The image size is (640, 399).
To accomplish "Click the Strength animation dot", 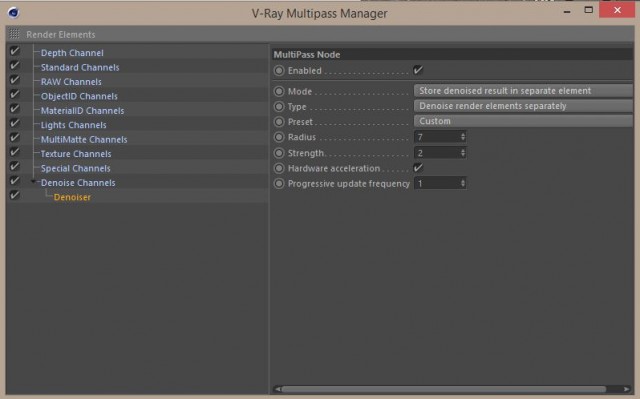I will (x=279, y=153).
